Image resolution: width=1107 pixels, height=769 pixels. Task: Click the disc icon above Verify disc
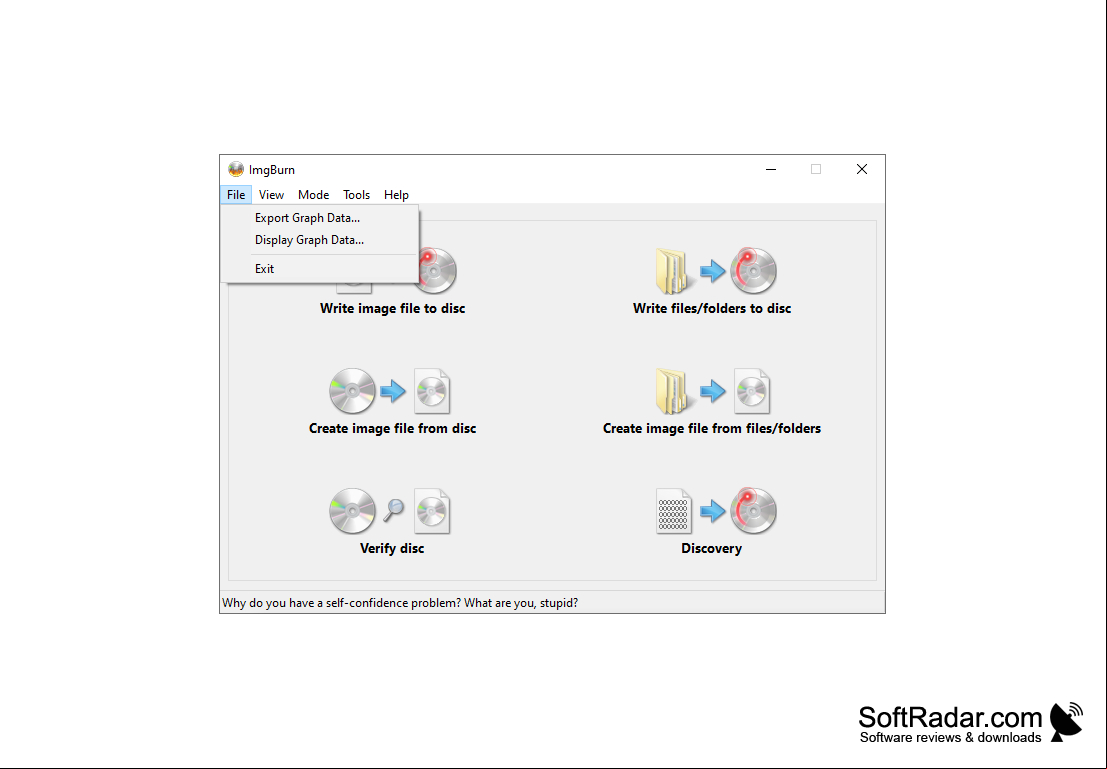click(352, 511)
